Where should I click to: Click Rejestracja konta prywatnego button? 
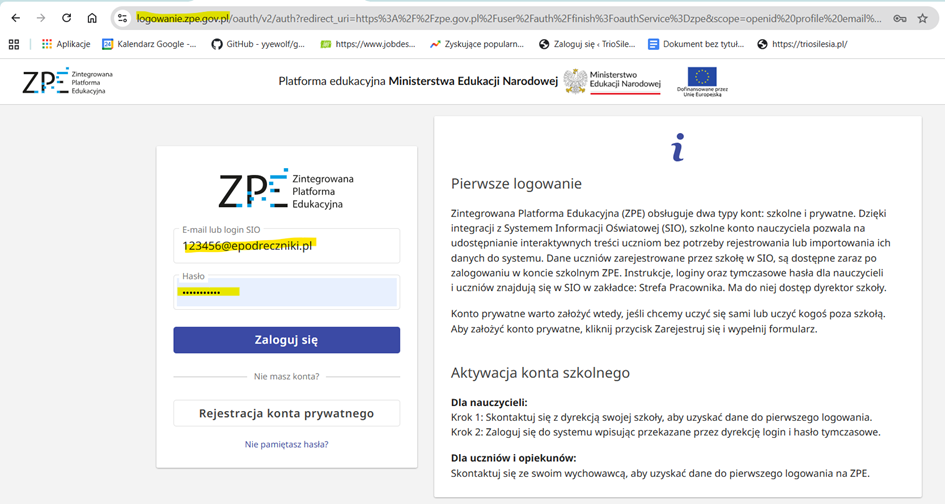286,413
